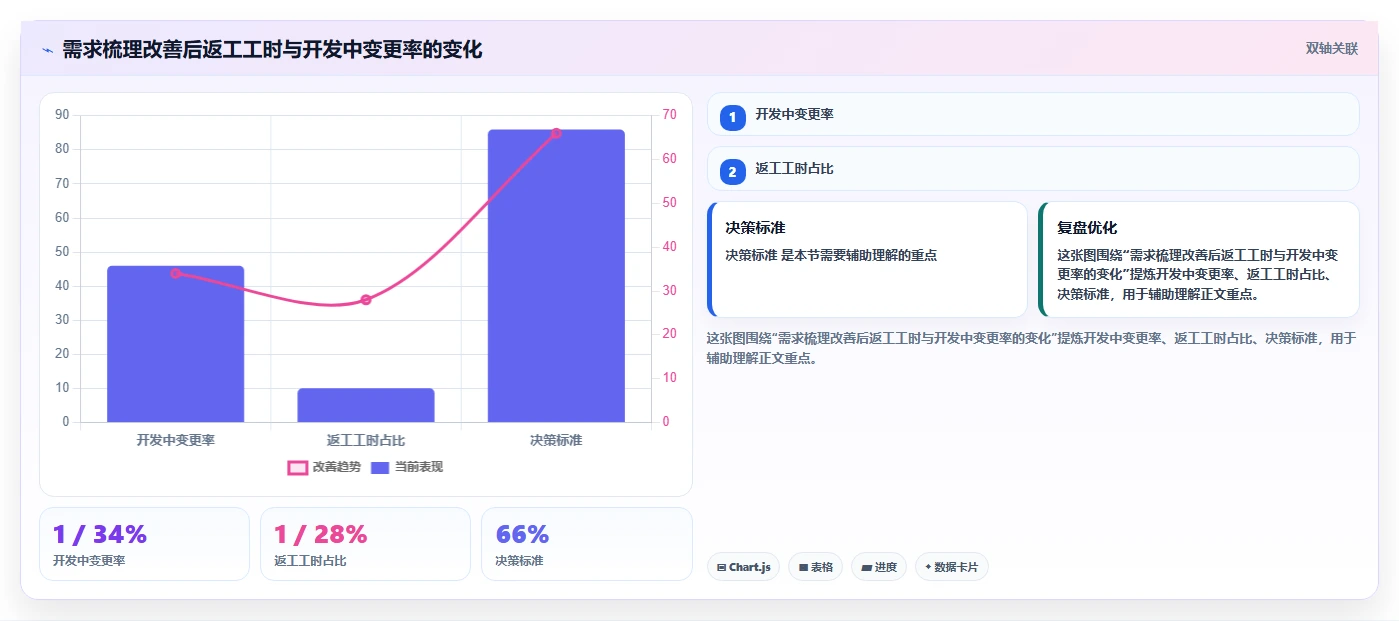Select the 返工工时占比 bar in chart

(x=366, y=405)
